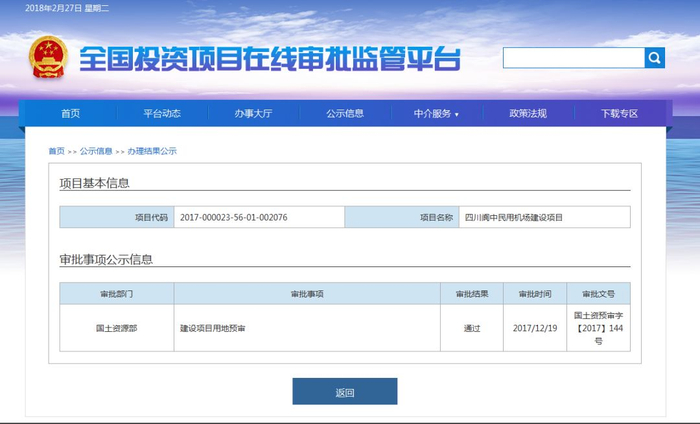Open the 办事大厅 navigation item
Viewport: 700px width, 424px height.
coord(253,114)
